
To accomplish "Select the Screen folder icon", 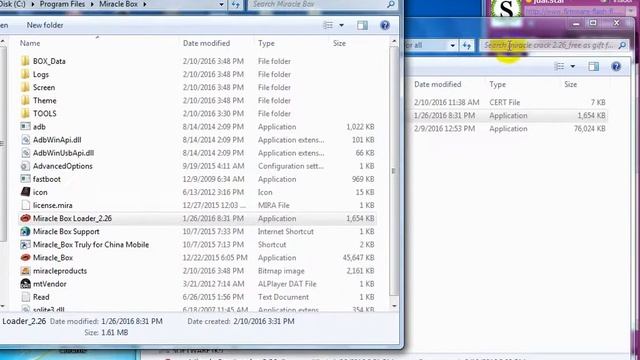I will point(25,87).
